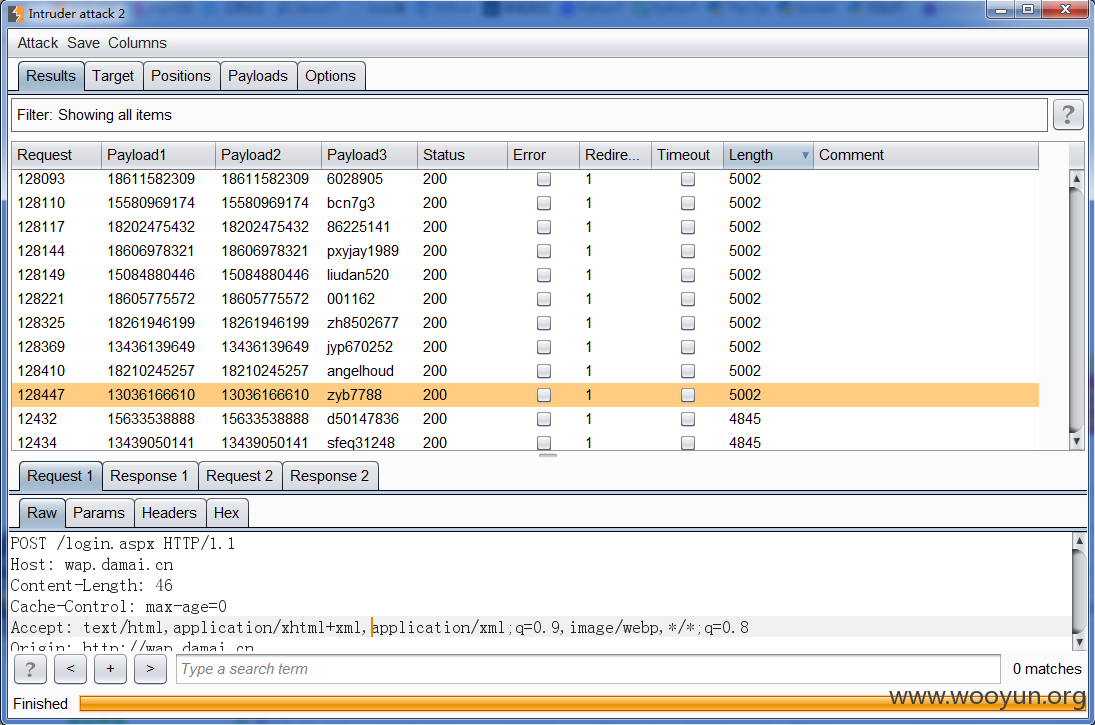This screenshot has width=1095, height=725.
Task: Sort table by Status column
Action: (462, 155)
